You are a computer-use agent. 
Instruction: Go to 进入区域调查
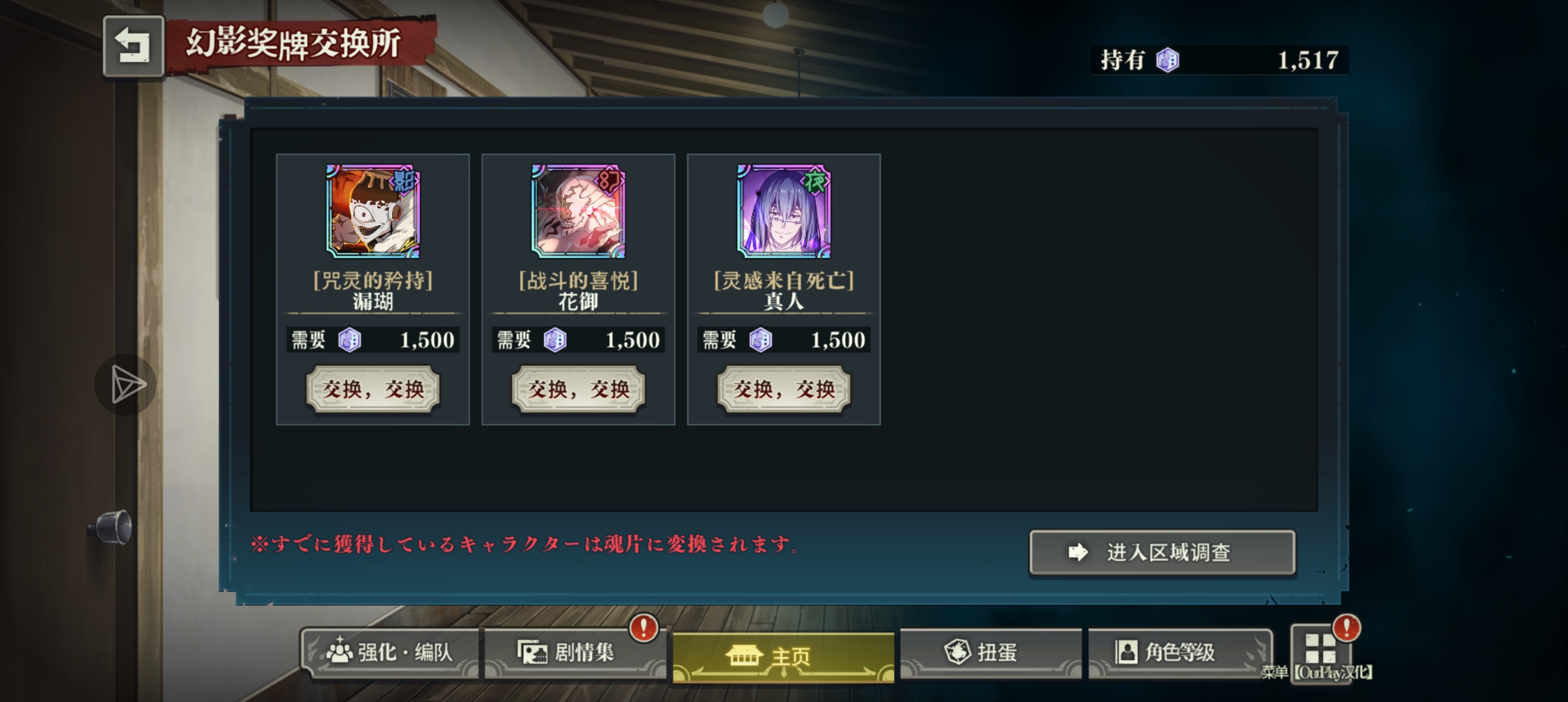click(x=1162, y=552)
